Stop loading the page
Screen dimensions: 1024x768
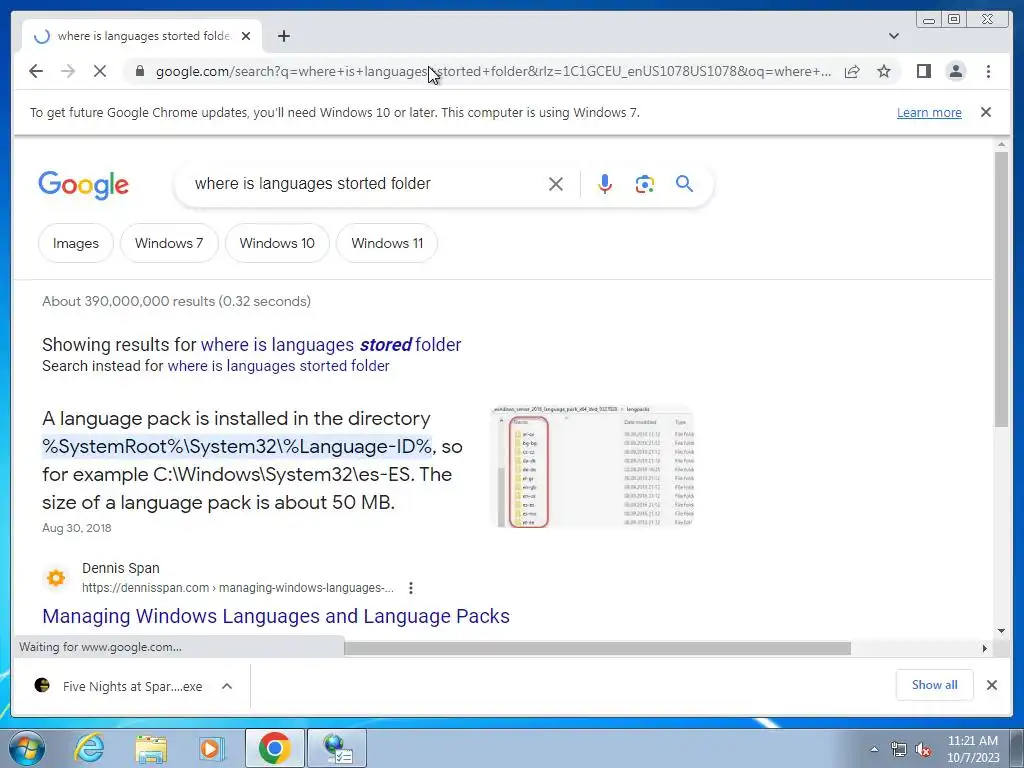[100, 71]
